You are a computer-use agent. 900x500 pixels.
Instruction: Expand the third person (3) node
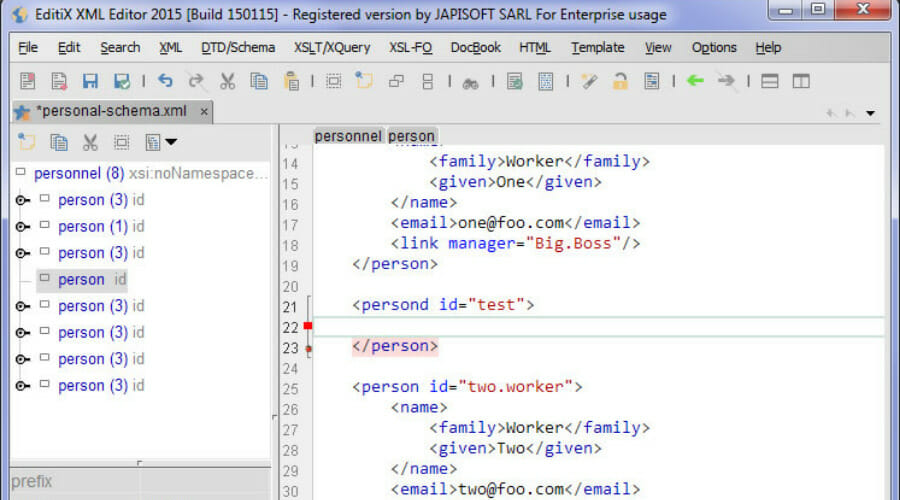point(22,253)
